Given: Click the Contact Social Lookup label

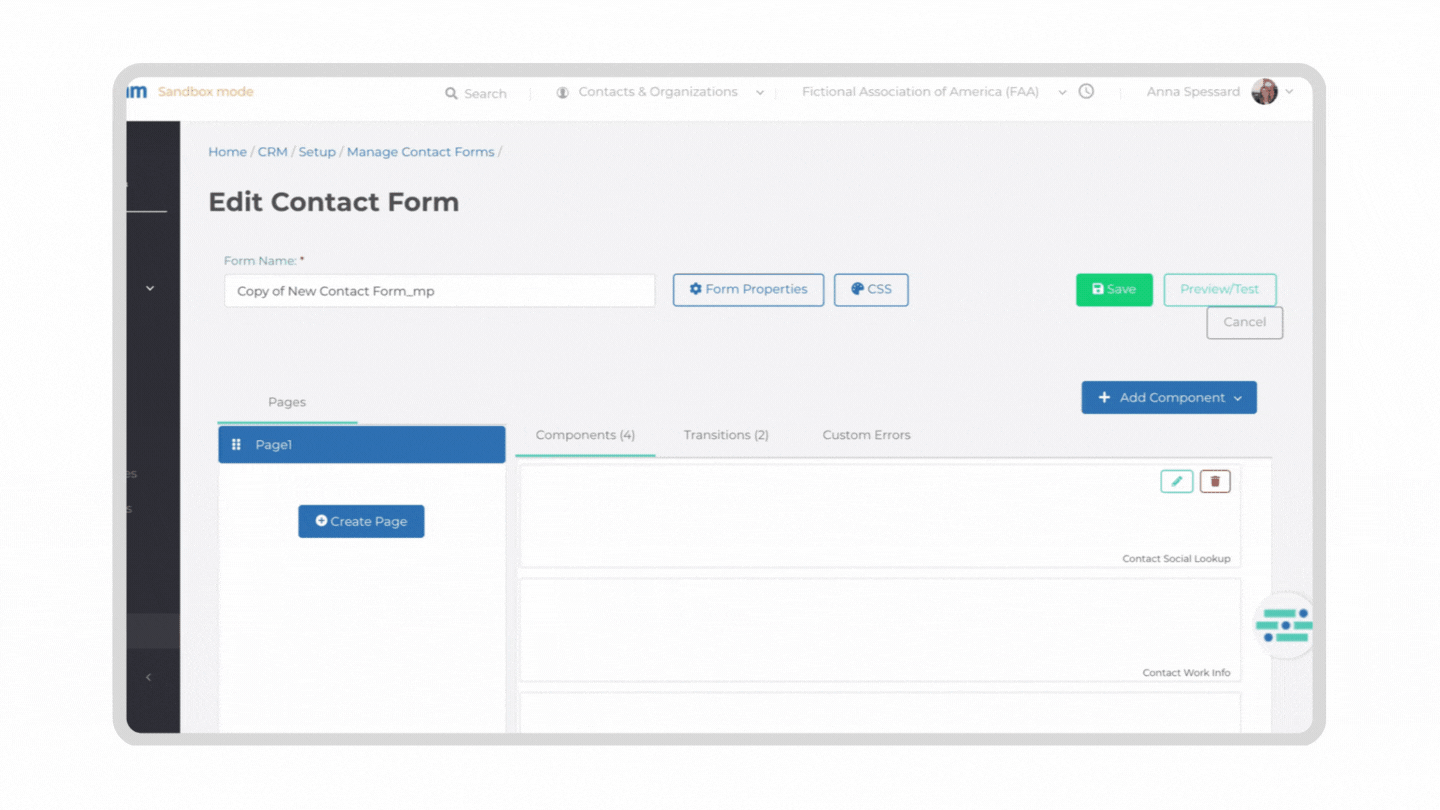Looking at the screenshot, I should click(1176, 559).
